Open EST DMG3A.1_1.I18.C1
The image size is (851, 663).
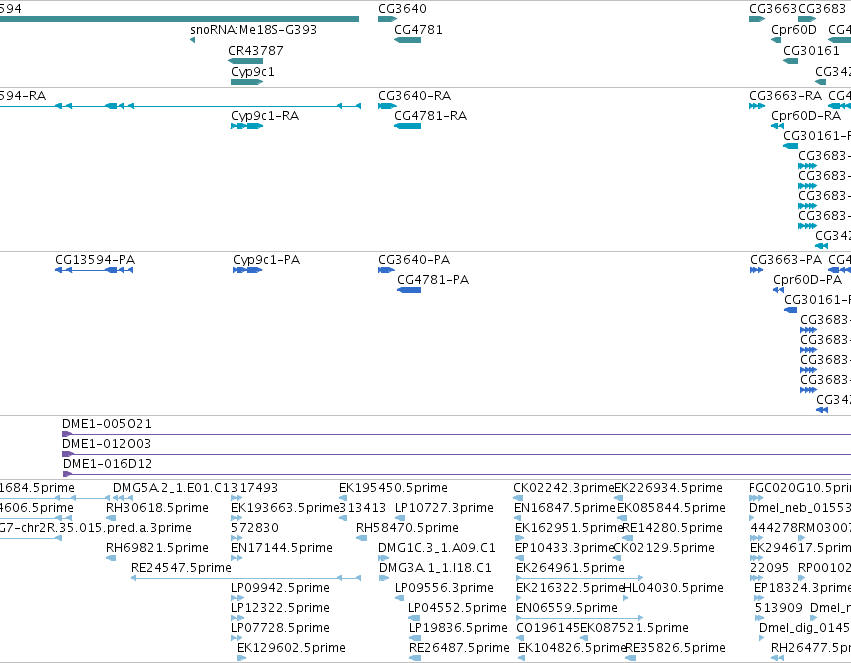[x=435, y=568]
